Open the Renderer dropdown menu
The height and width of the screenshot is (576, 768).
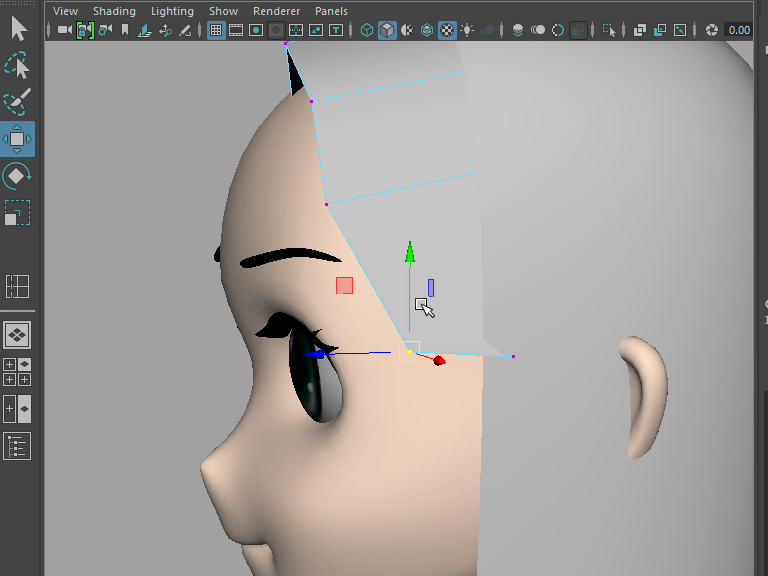276,11
